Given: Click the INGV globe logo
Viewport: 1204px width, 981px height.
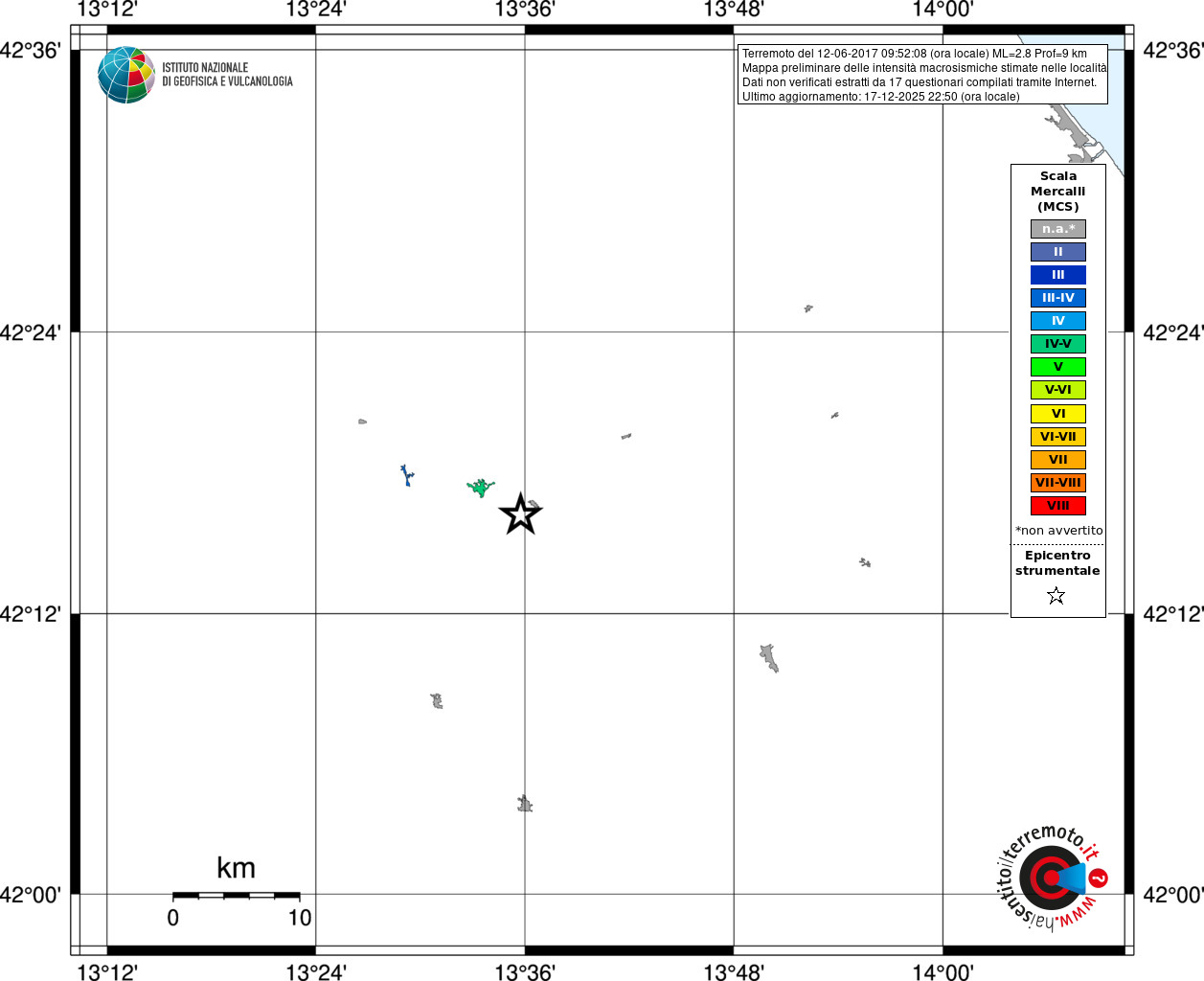Looking at the screenshot, I should tap(126, 75).
